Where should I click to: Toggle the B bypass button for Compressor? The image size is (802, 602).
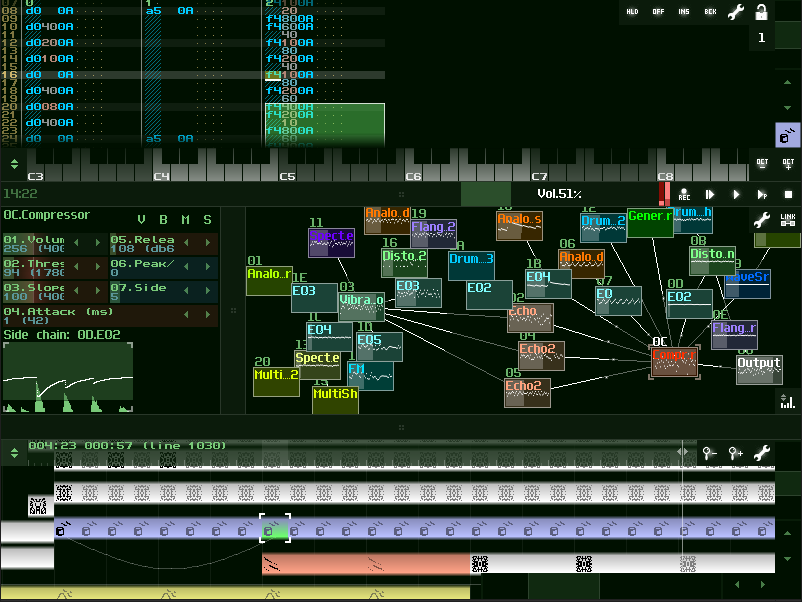(163, 219)
